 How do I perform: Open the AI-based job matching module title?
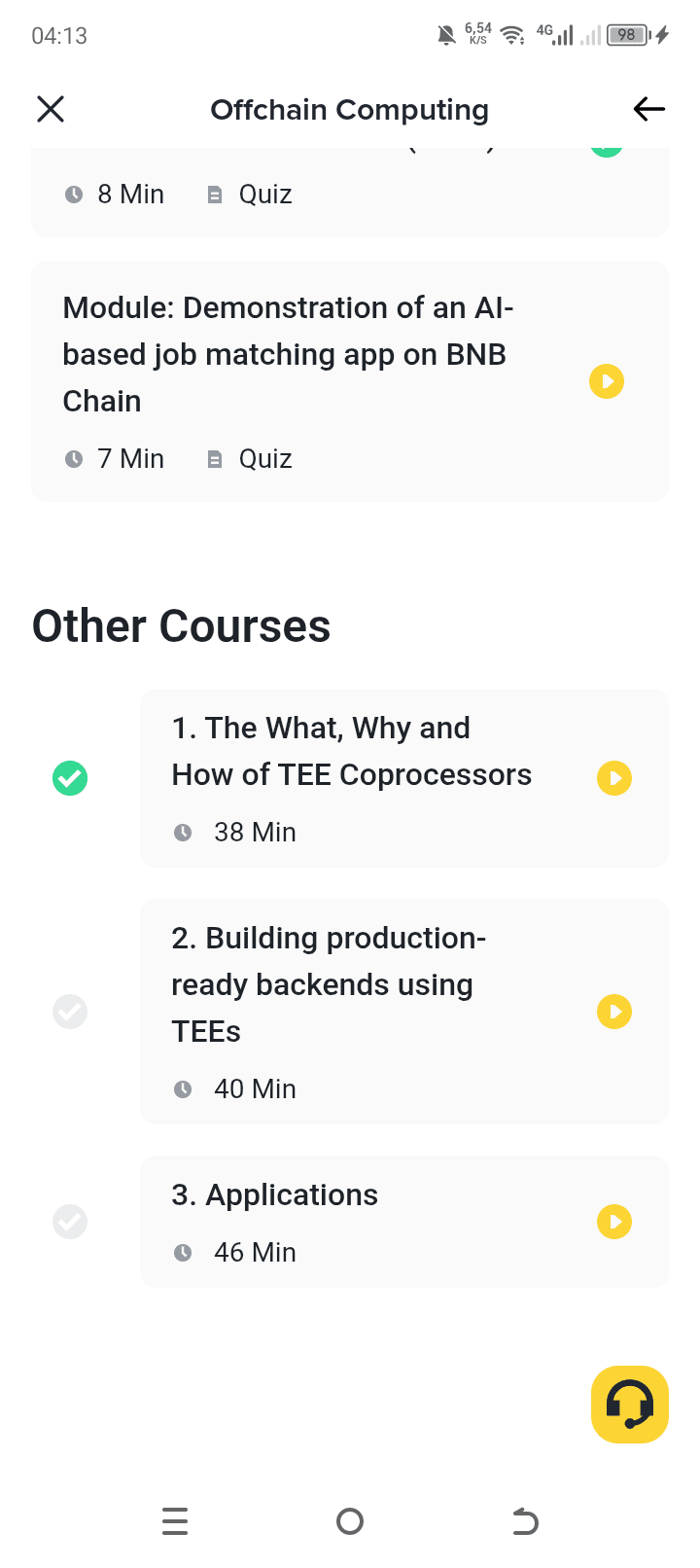pyautogui.click(x=288, y=354)
